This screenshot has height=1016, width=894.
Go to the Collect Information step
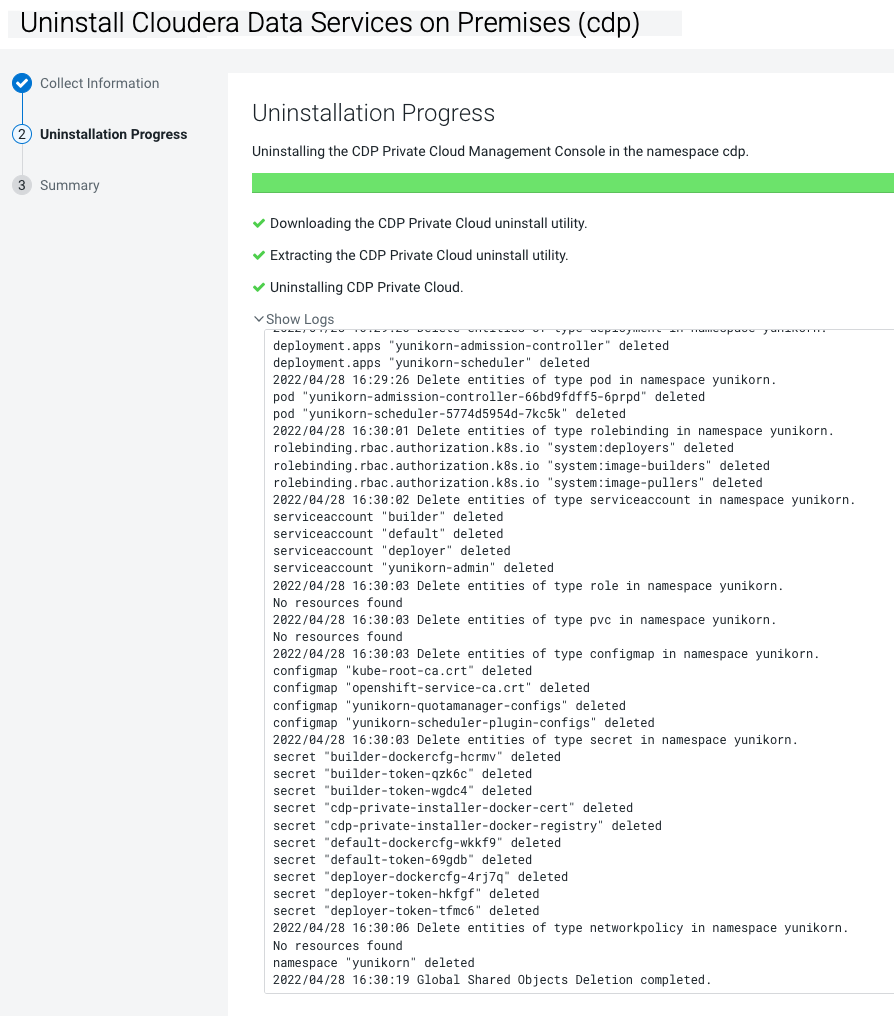pyautogui.click(x=99, y=84)
